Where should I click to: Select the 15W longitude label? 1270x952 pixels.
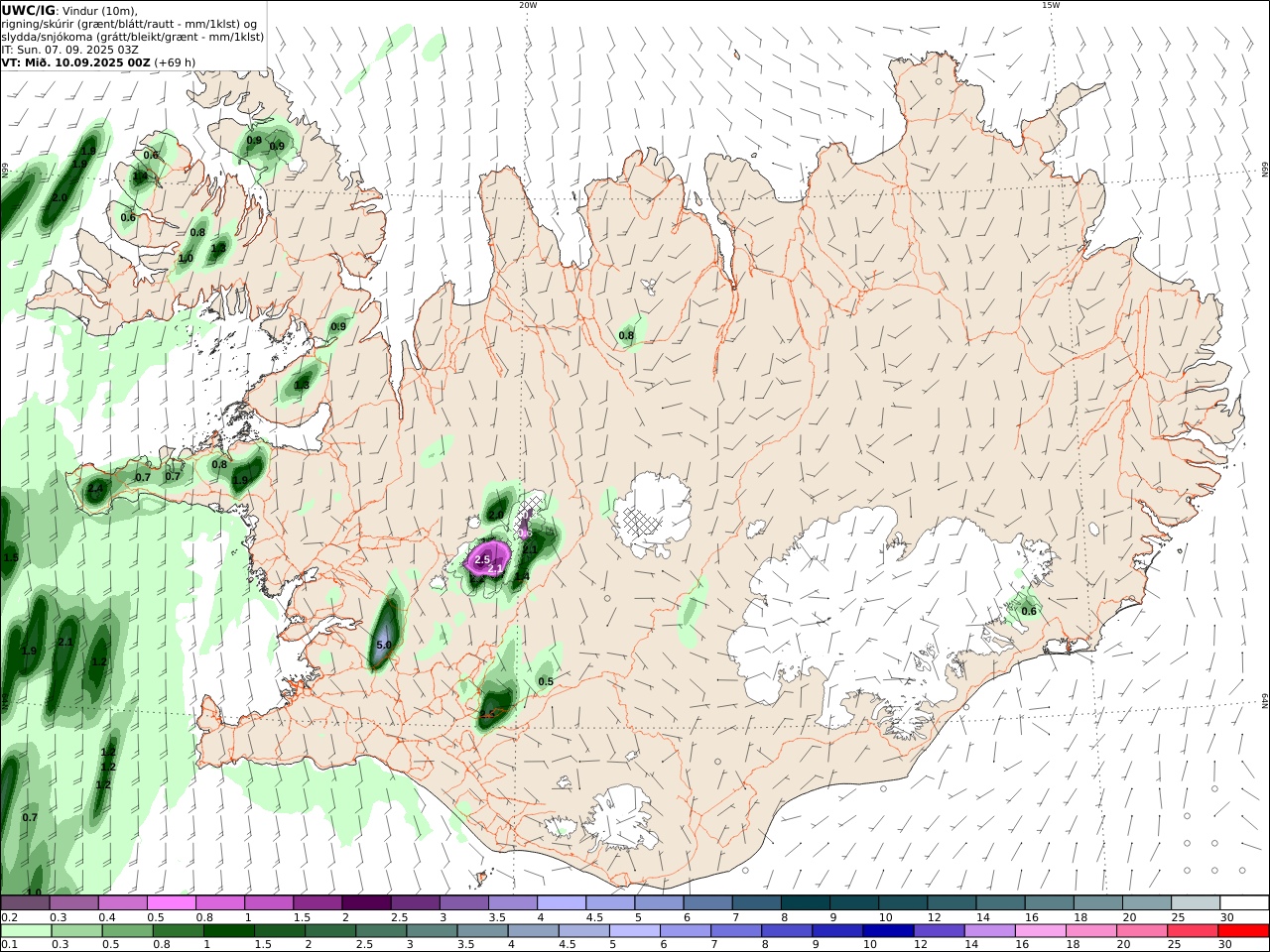click(1051, 5)
